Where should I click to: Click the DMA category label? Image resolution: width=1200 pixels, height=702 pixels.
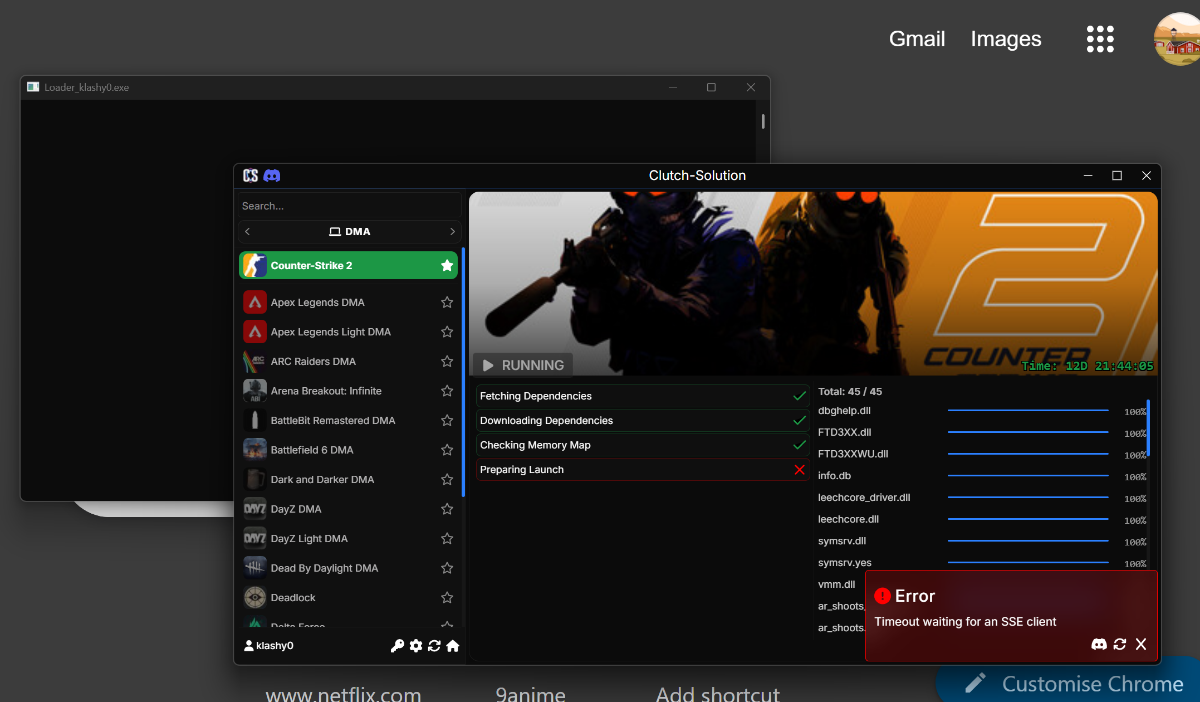pyautogui.click(x=350, y=232)
